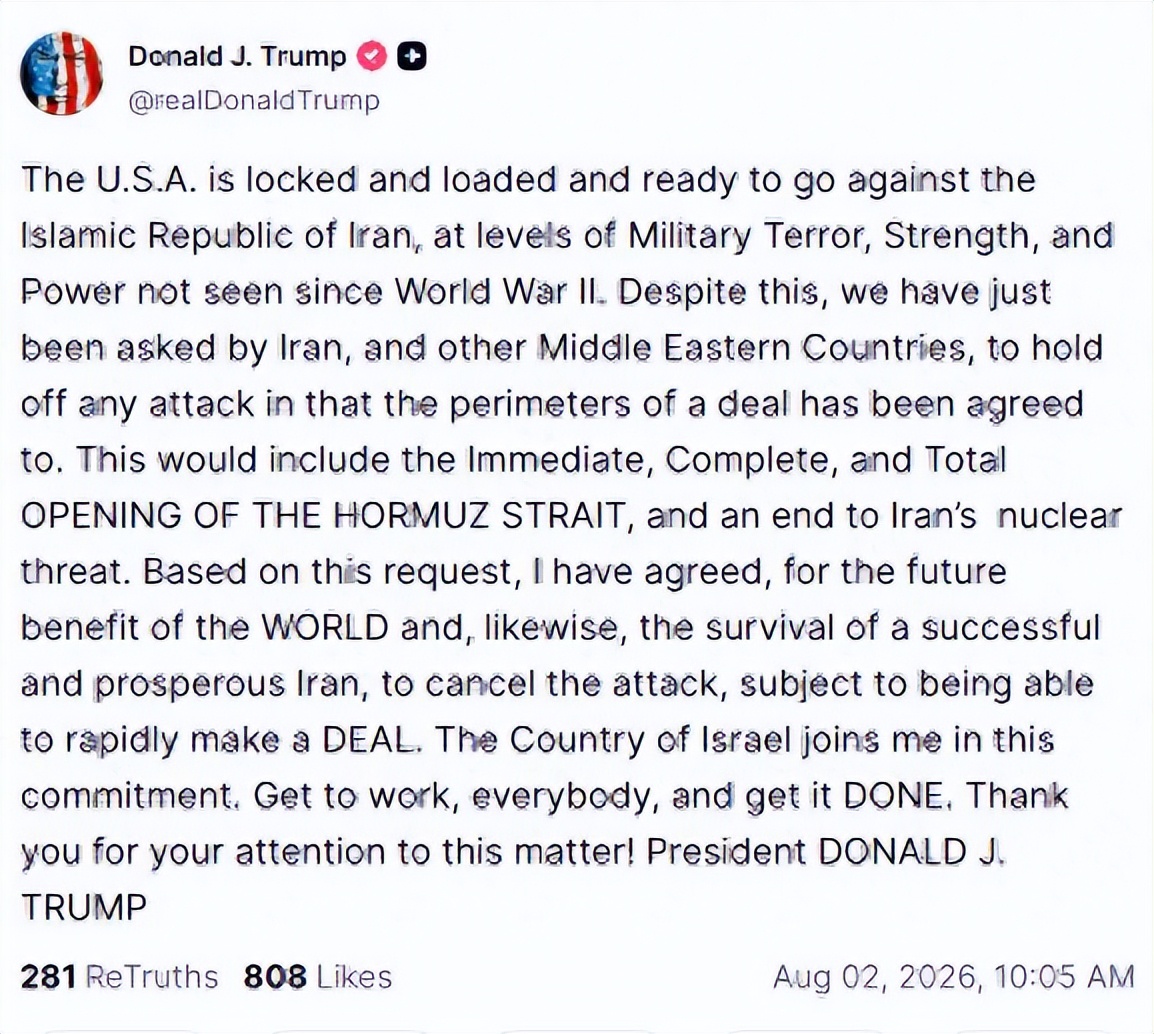Viewport: 1154px width, 1034px height.
Task: Open the @realDonaldTrump handle
Action: coord(254,100)
